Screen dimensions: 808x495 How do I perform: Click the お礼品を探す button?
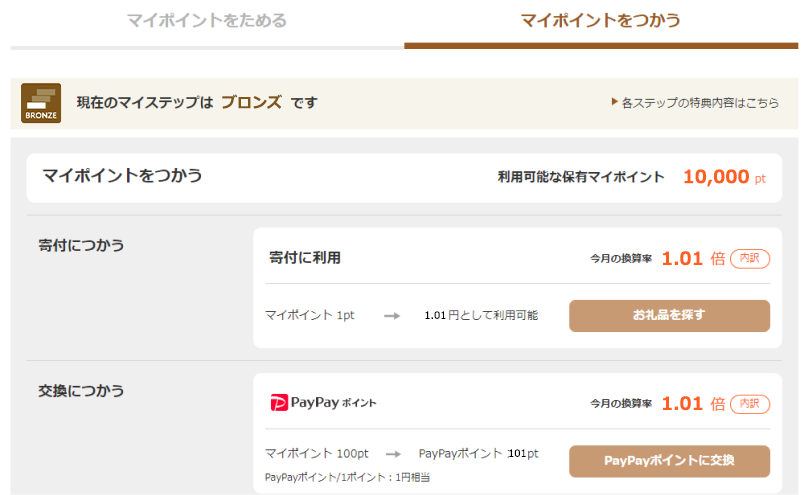point(669,316)
